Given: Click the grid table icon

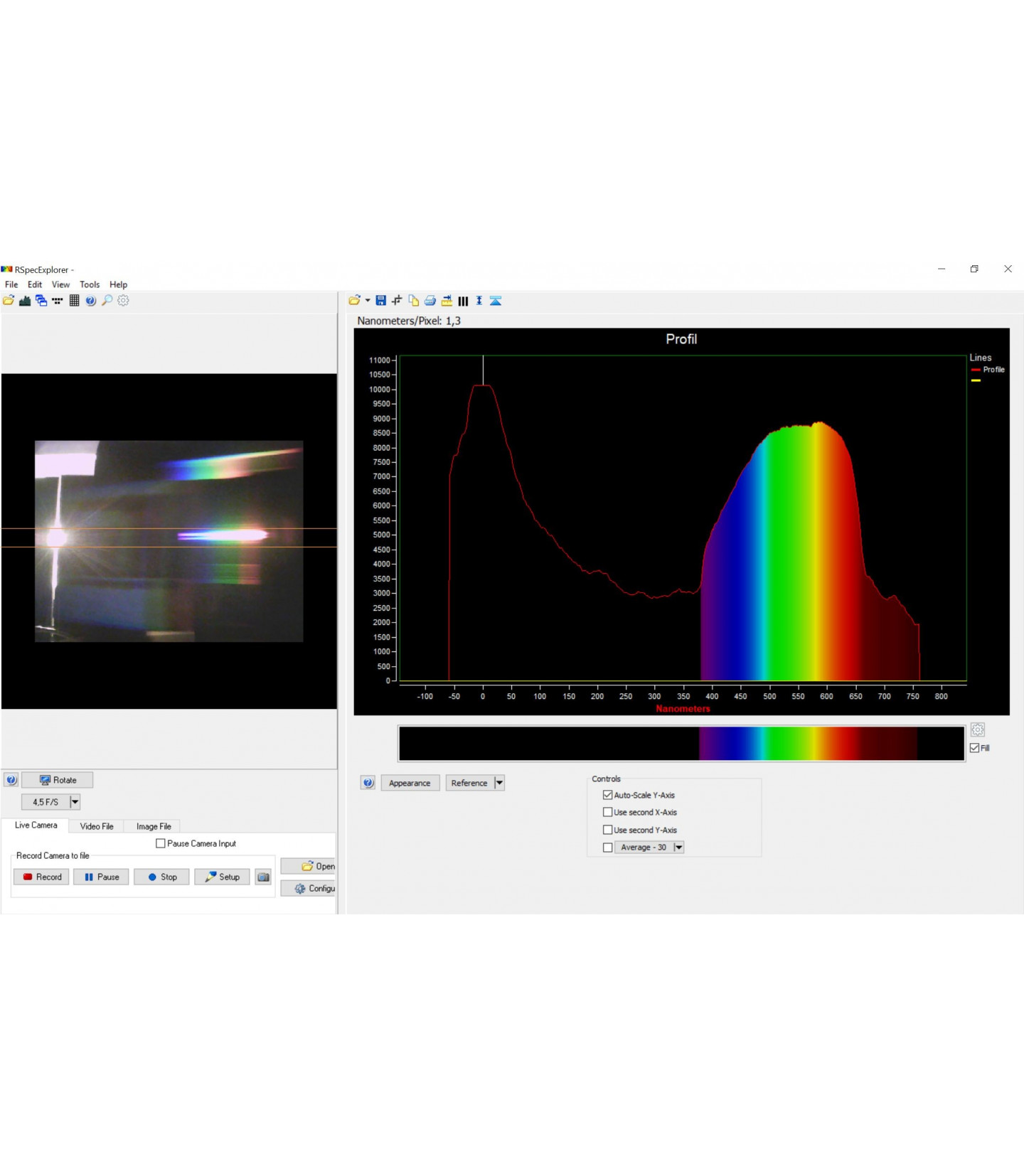Looking at the screenshot, I should click(x=74, y=301).
